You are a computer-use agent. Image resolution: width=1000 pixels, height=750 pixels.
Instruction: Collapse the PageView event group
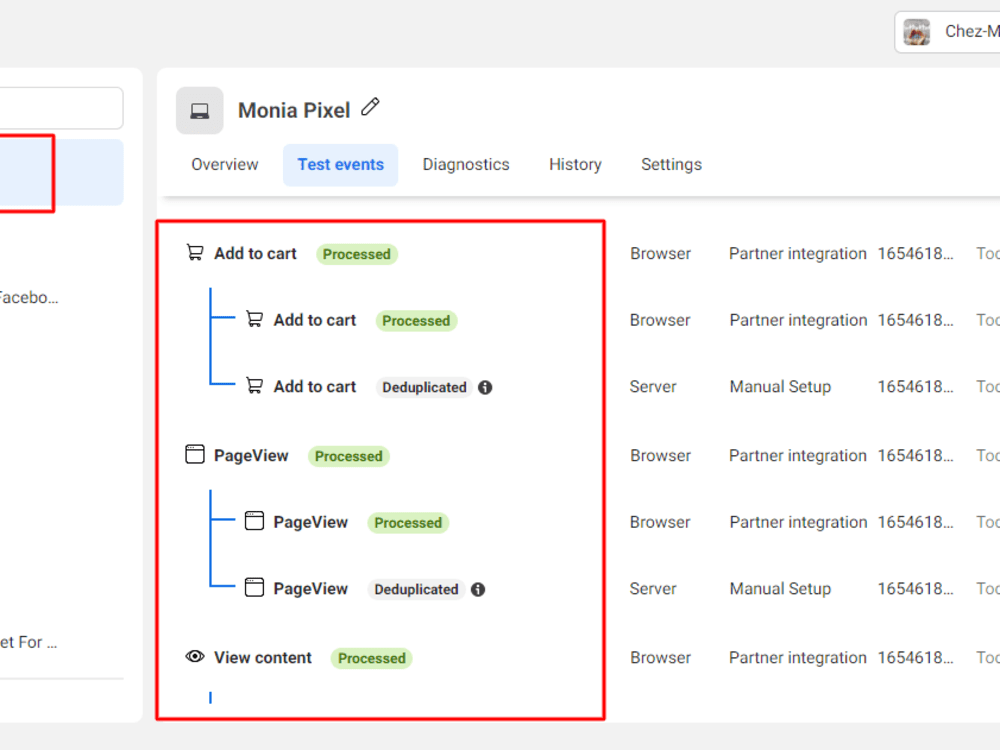point(250,455)
